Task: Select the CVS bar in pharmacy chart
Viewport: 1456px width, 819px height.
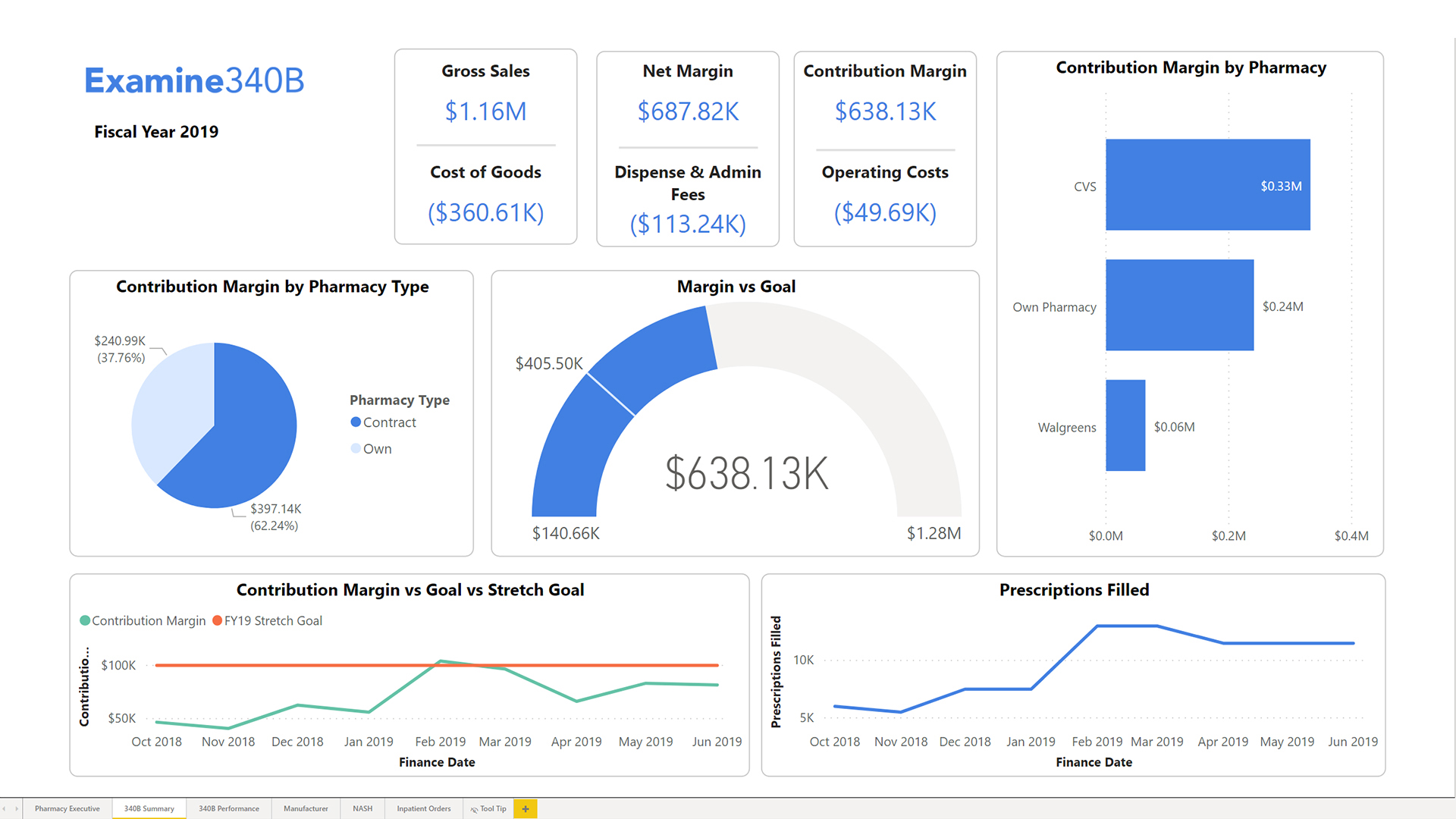Action: click(x=1207, y=184)
